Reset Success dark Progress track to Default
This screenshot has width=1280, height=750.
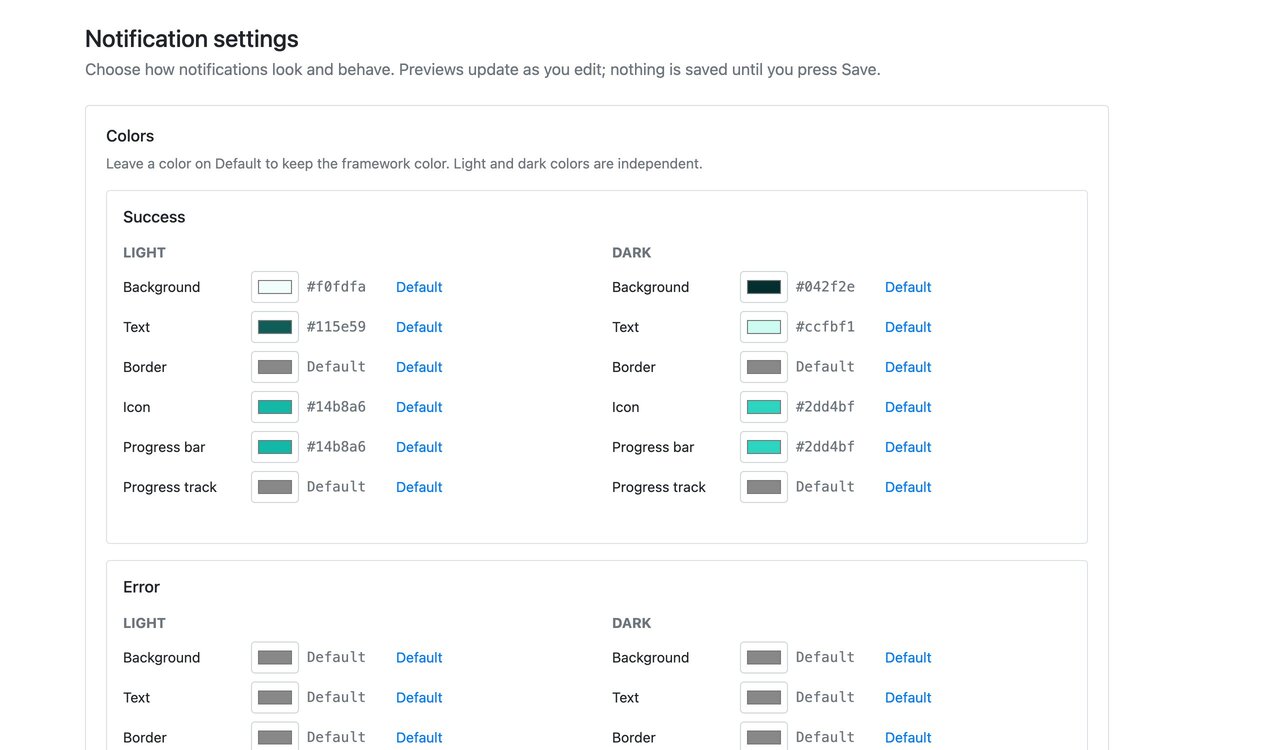tap(908, 487)
